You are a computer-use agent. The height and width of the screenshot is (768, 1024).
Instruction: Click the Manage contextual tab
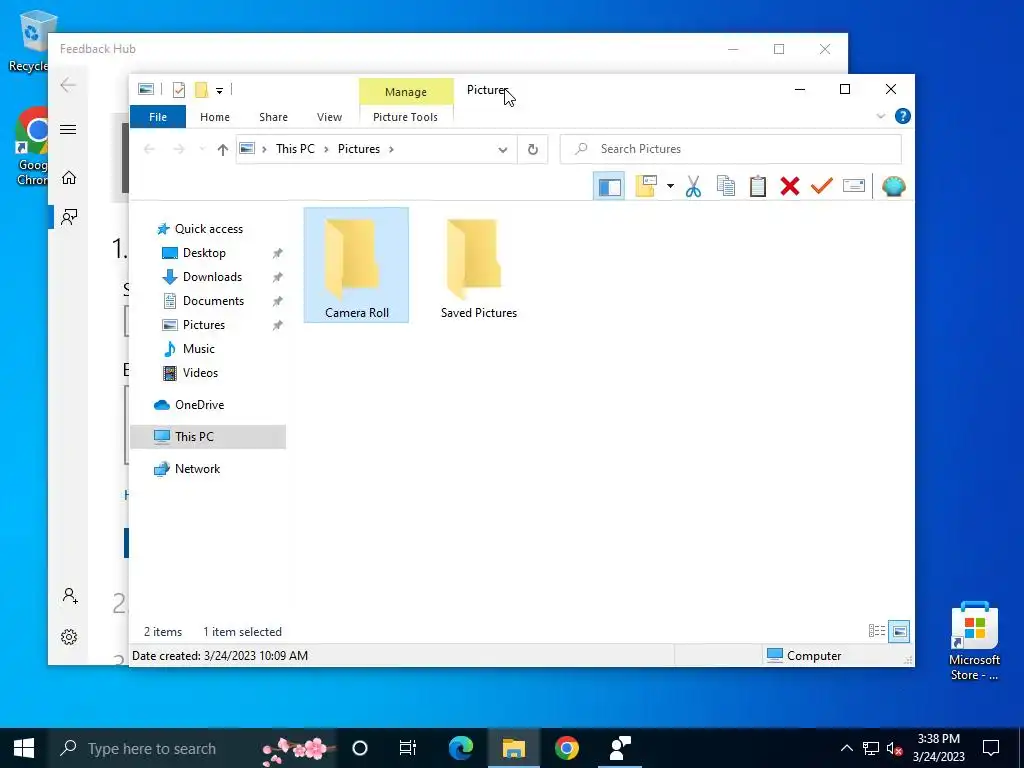[406, 92]
